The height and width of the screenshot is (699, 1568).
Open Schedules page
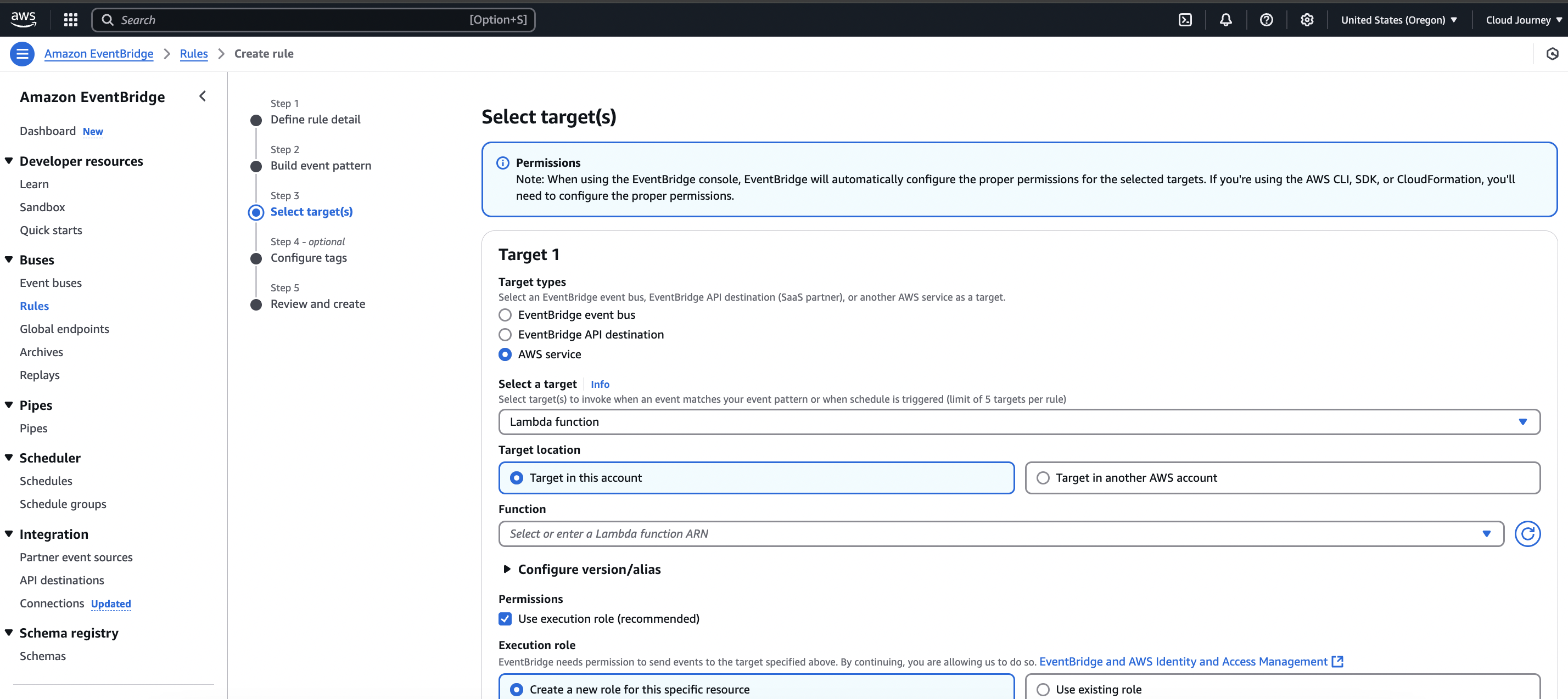46,481
